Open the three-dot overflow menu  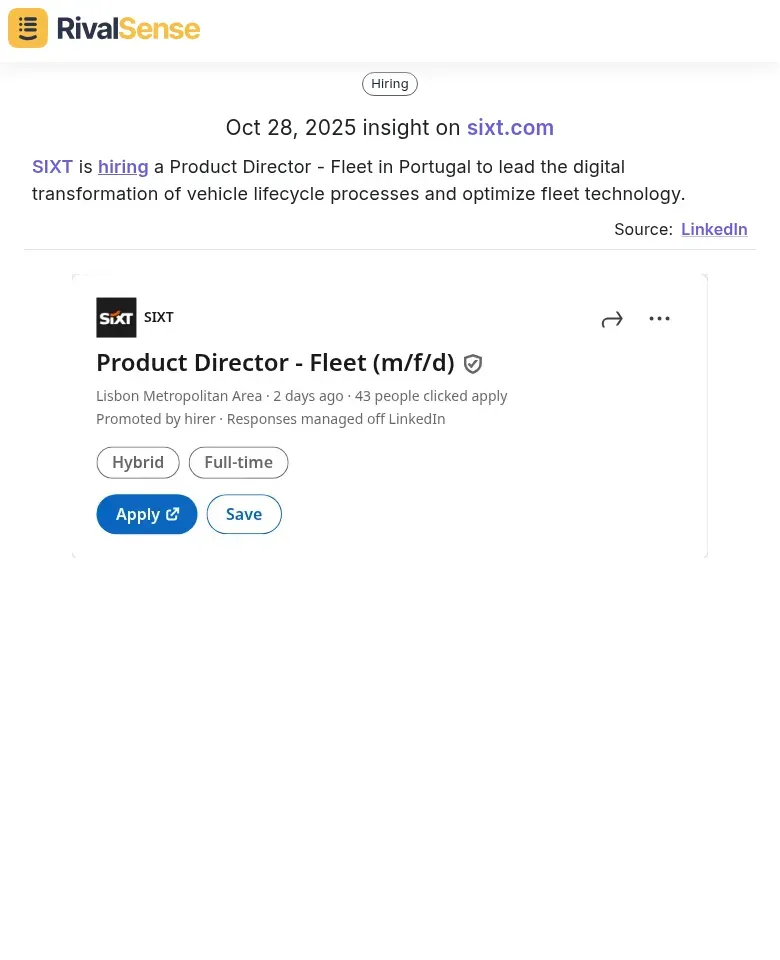pos(659,318)
